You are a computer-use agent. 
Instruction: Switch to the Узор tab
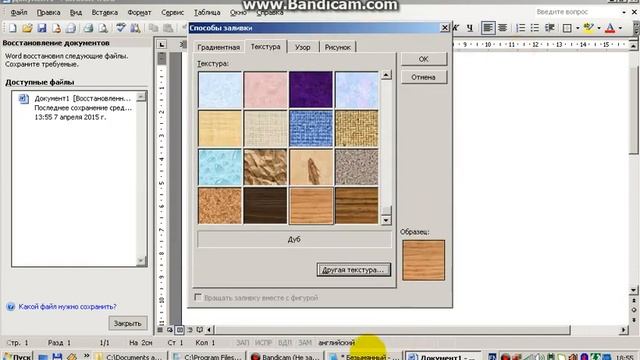[302, 47]
